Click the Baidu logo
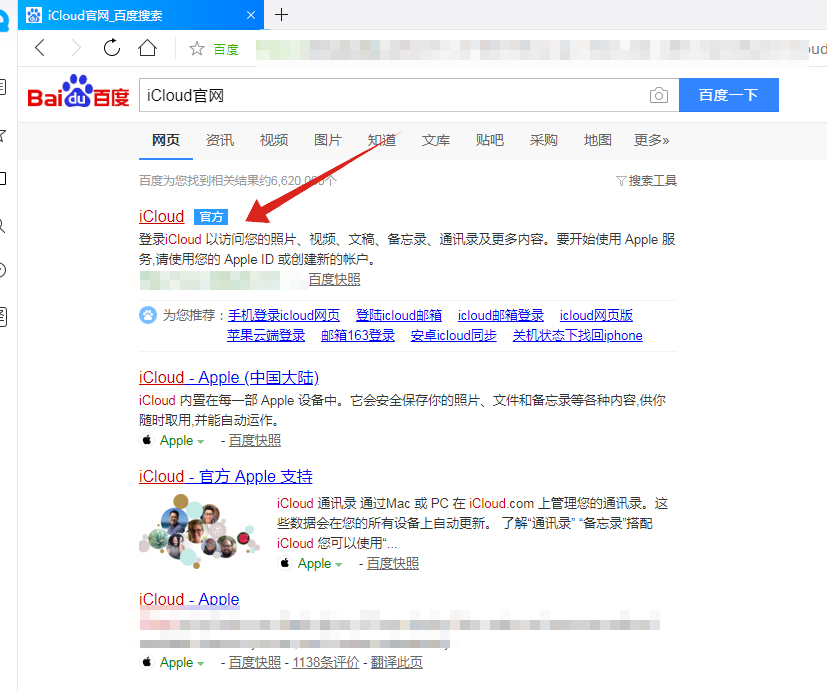The width and height of the screenshot is (827, 691). click(x=79, y=92)
